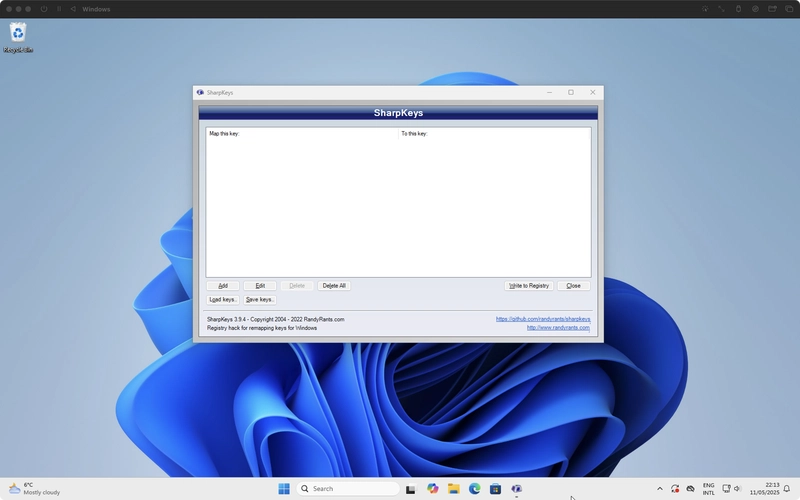Open Task View on the taskbar

(x=411, y=489)
